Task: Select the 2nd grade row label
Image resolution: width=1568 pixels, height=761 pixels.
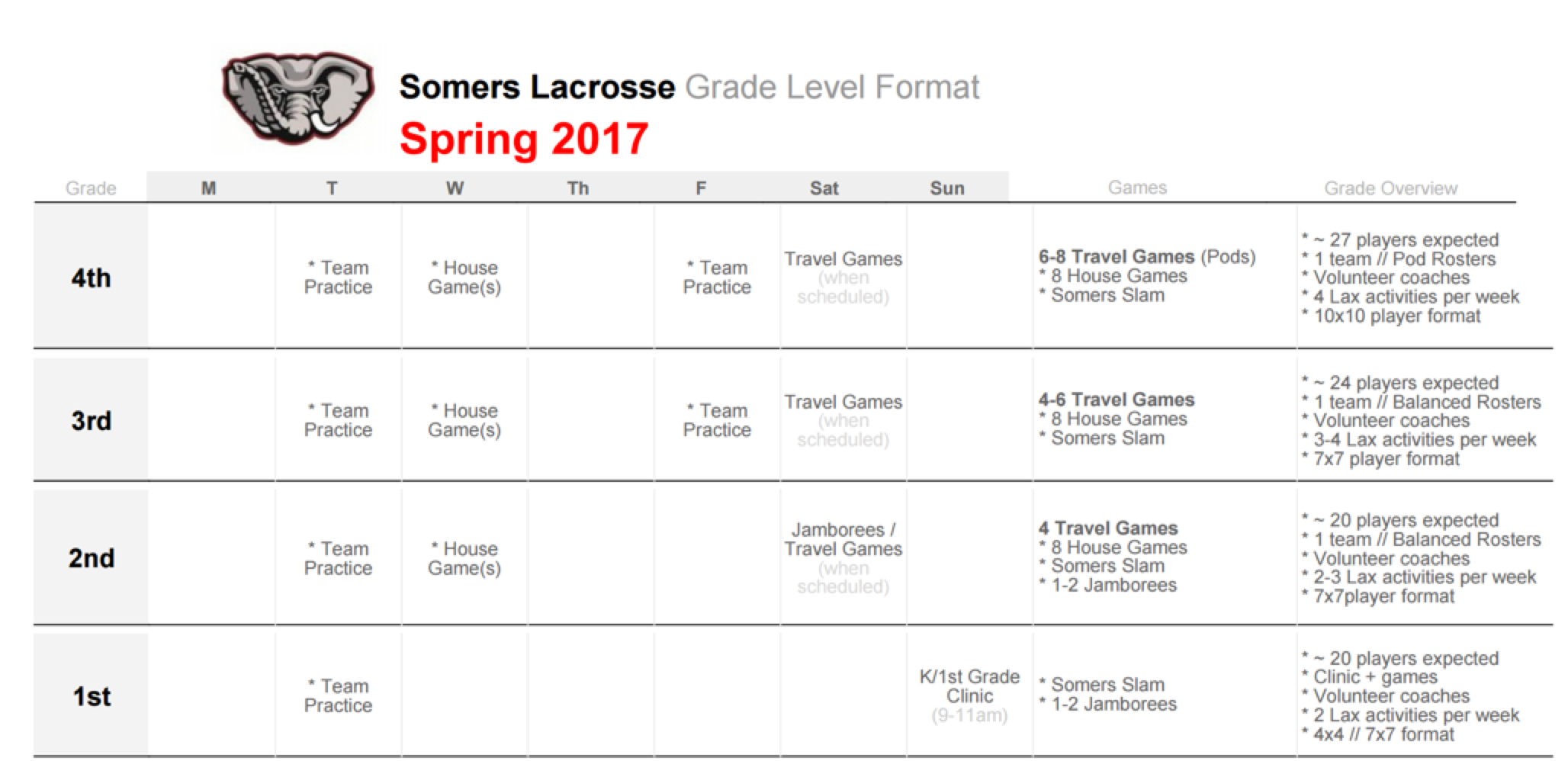Action: (x=91, y=558)
